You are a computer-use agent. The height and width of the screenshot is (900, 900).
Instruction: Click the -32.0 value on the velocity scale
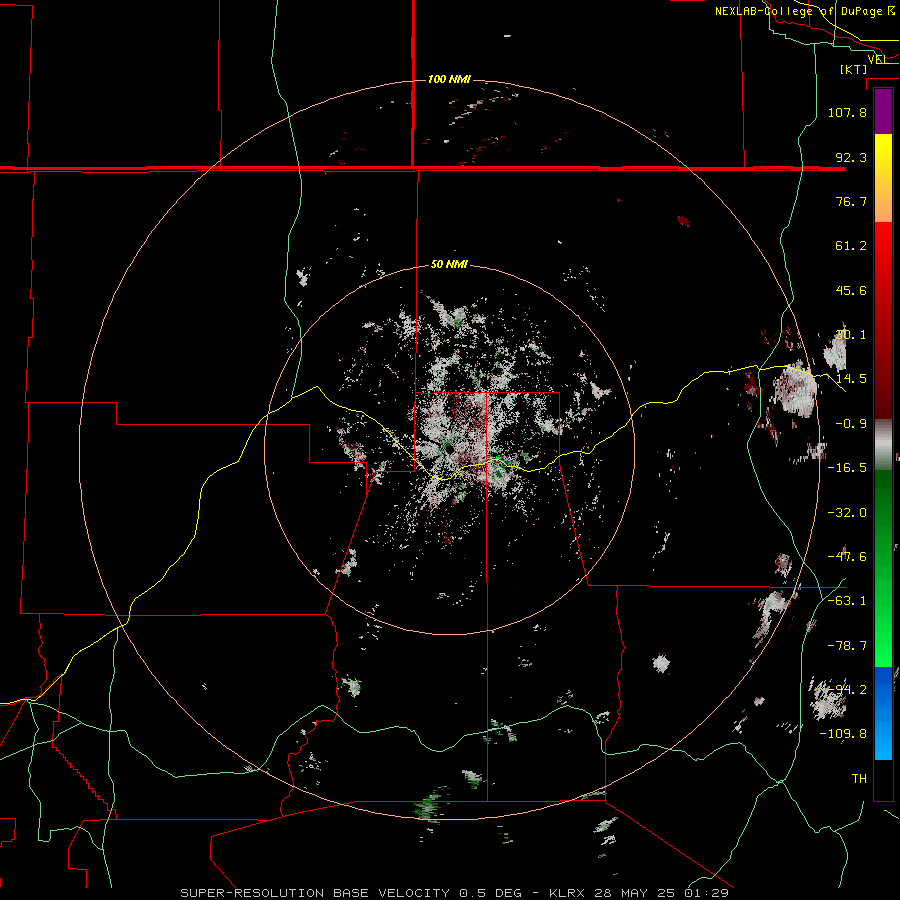pos(847,513)
